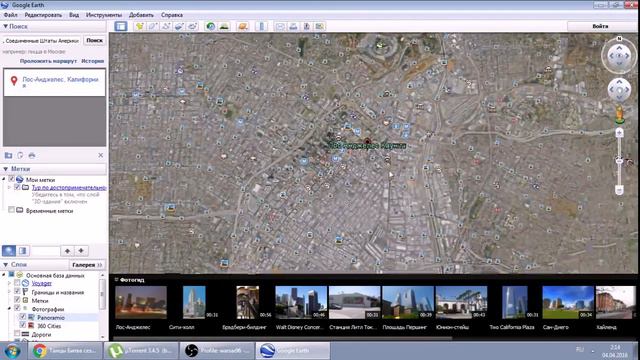The height and width of the screenshot is (360, 640).
Task: Select the add image overlay tool
Action: tap(179, 26)
